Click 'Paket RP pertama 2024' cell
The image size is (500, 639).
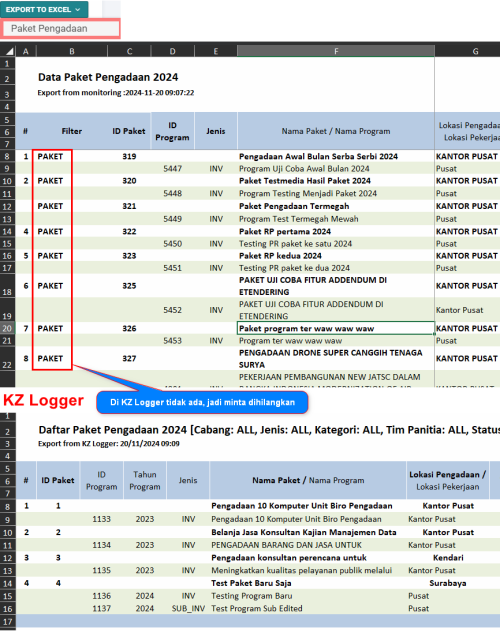click(x=285, y=231)
